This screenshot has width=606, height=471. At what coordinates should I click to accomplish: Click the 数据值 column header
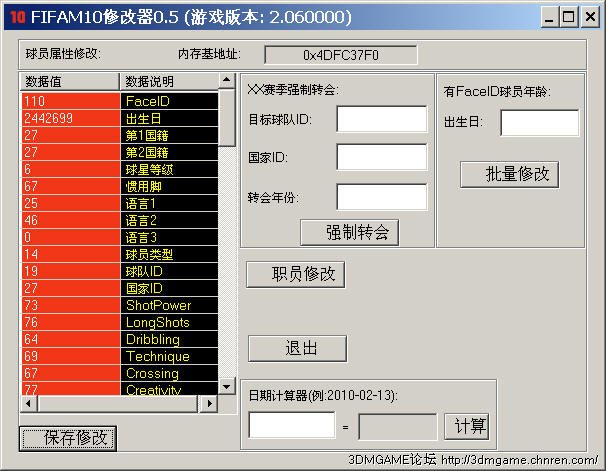[69, 81]
